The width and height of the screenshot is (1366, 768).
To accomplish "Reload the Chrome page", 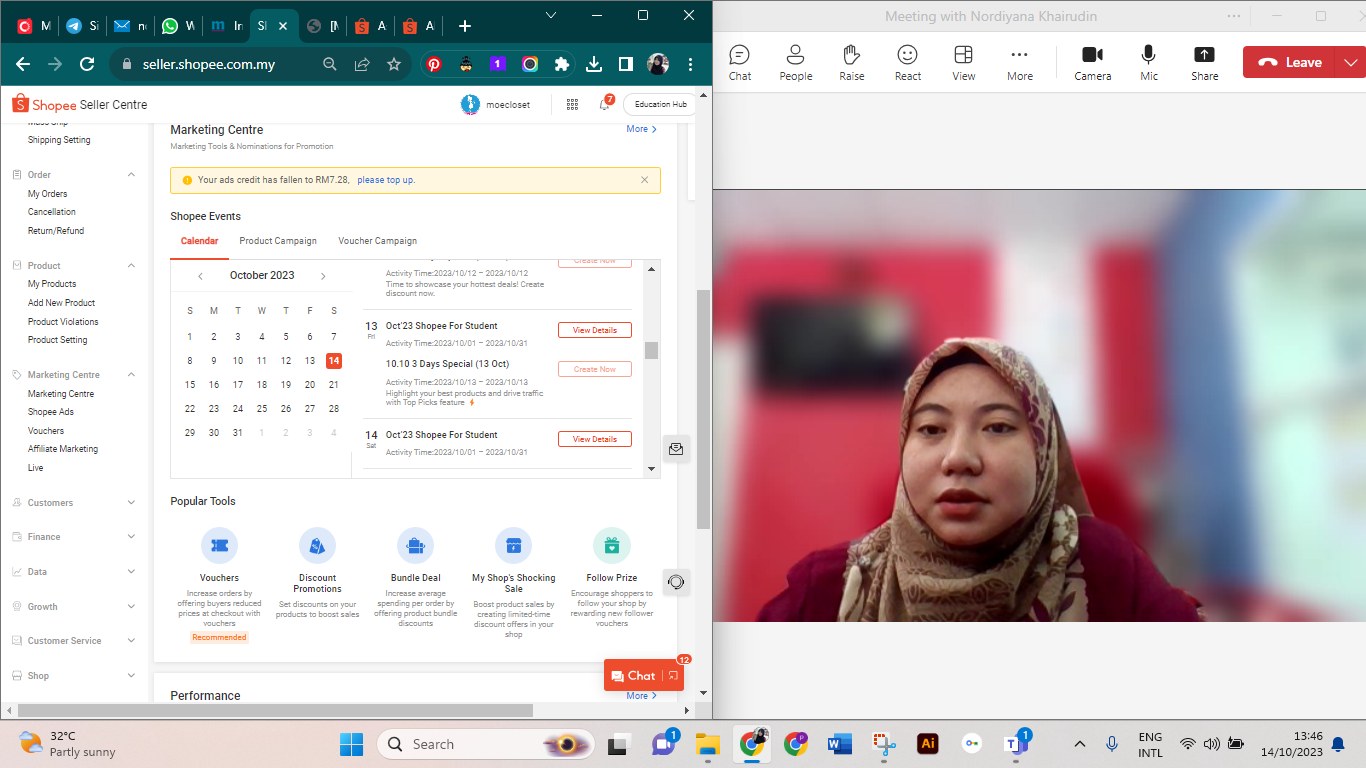I will pyautogui.click(x=87, y=64).
